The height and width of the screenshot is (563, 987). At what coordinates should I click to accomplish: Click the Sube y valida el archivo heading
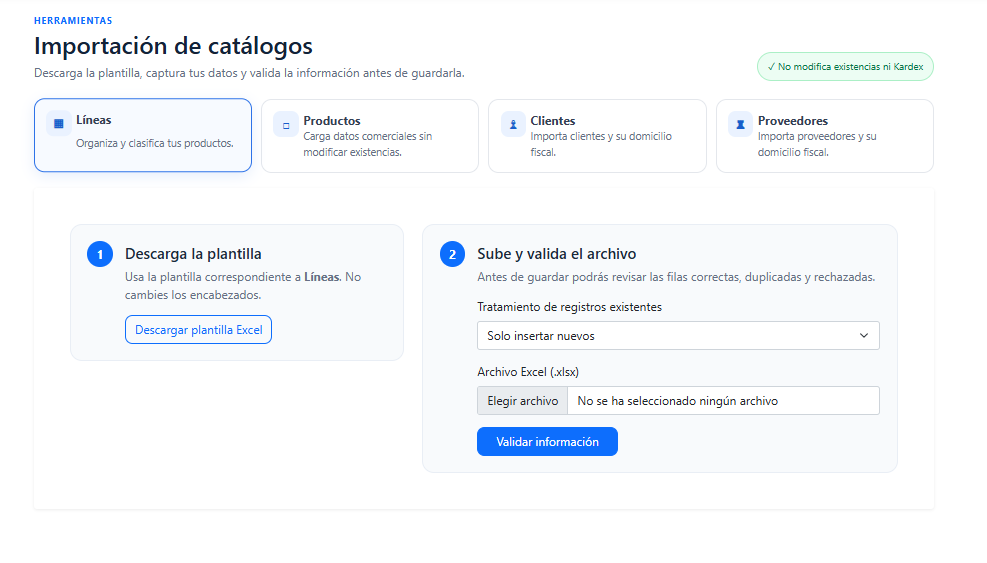point(556,254)
